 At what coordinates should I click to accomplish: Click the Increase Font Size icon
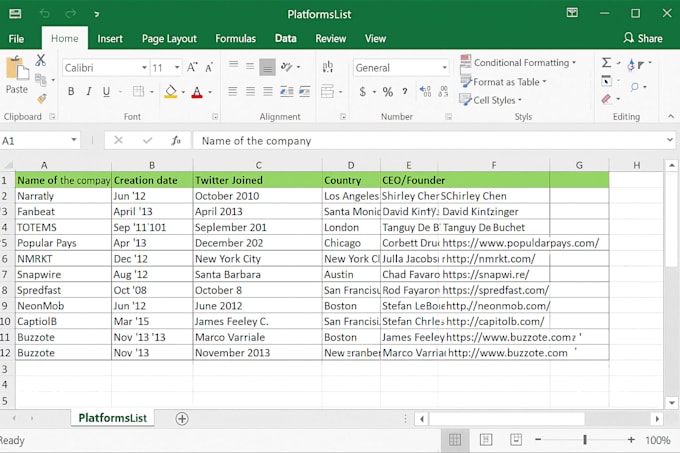[192, 68]
